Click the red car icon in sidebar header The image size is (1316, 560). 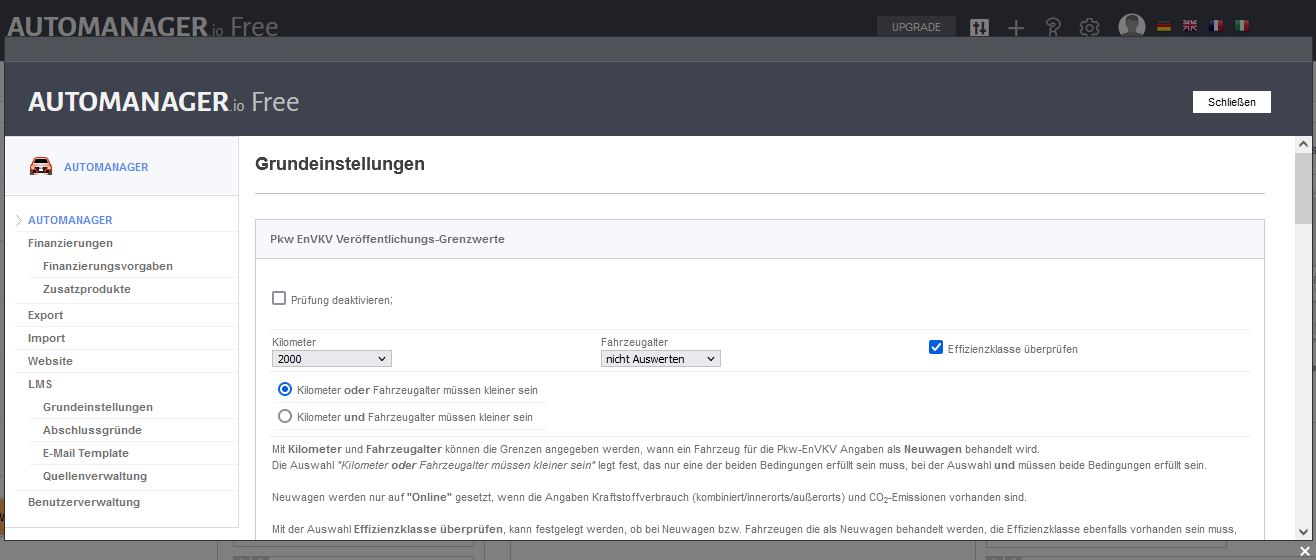coord(41,166)
